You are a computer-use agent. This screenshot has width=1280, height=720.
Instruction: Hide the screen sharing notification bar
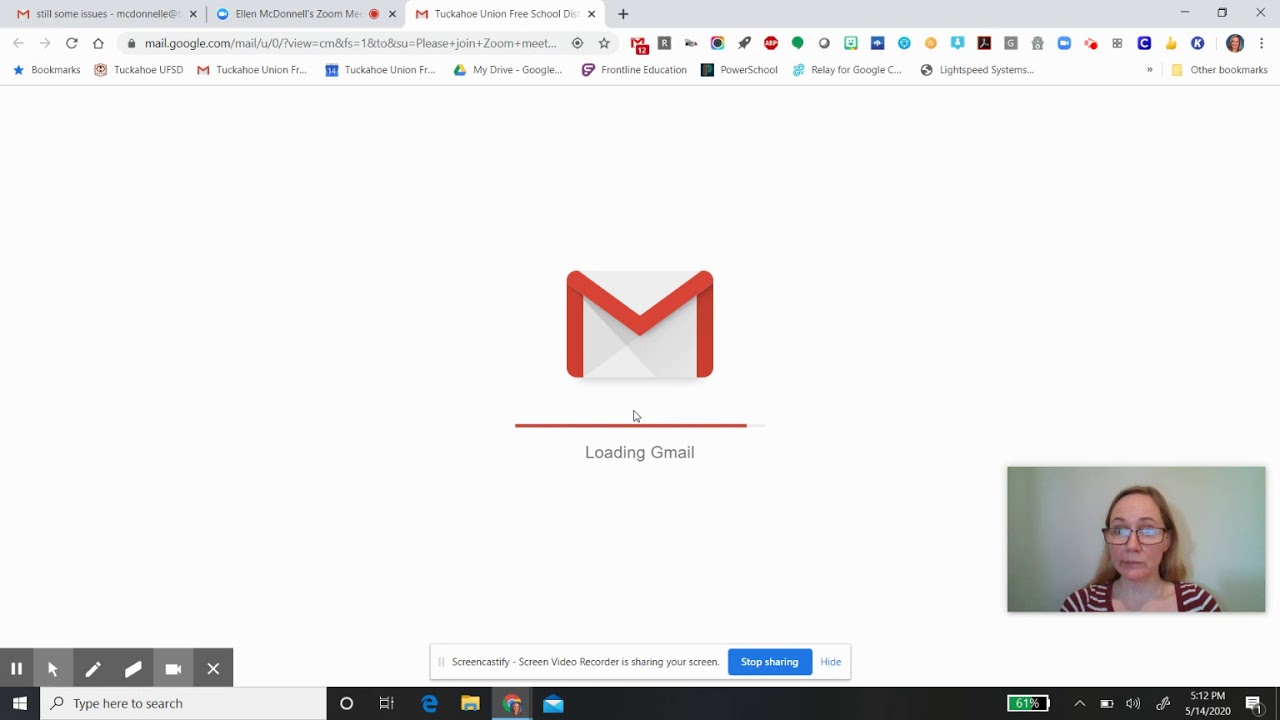coord(831,662)
